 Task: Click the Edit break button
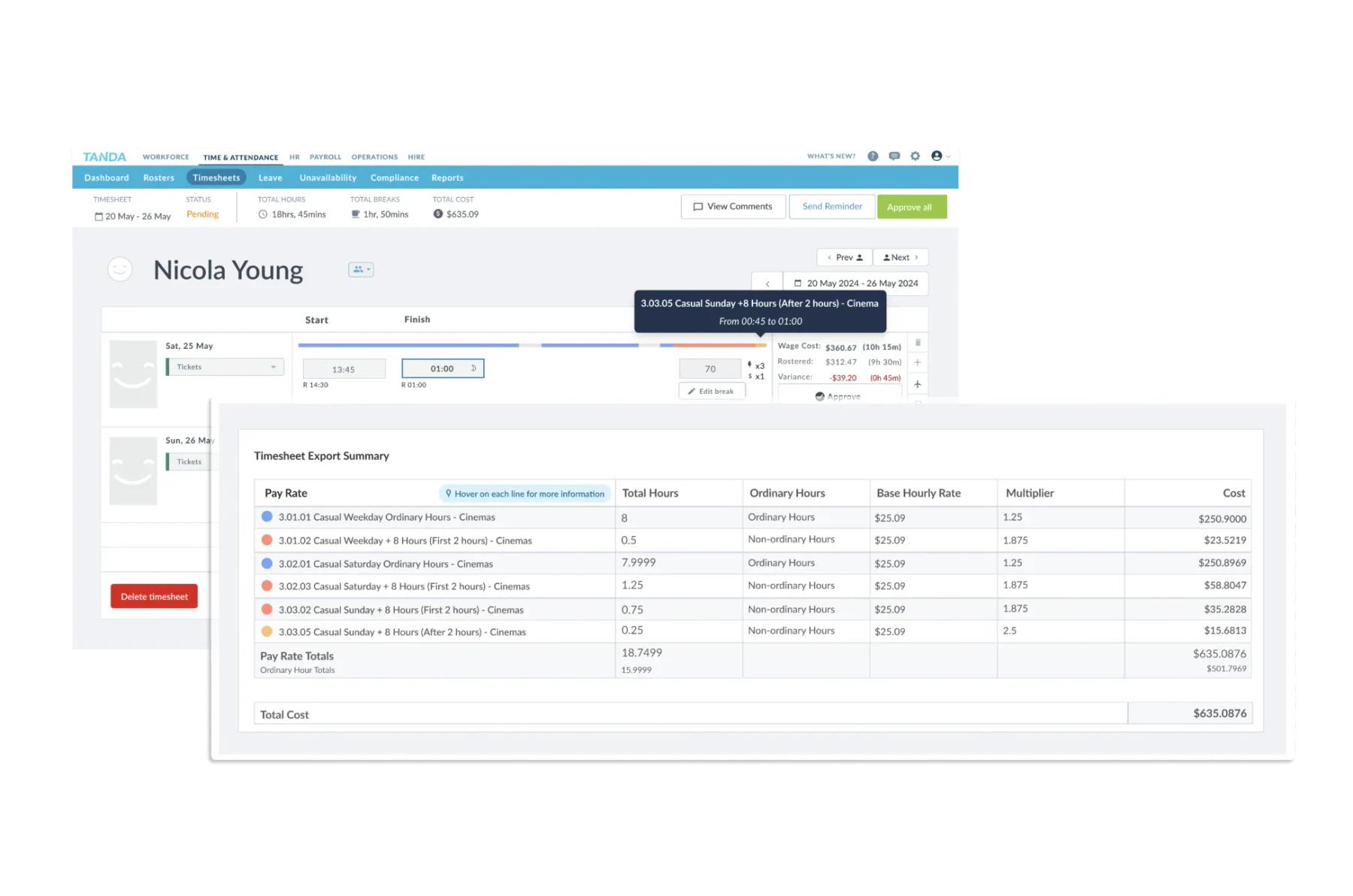point(712,391)
